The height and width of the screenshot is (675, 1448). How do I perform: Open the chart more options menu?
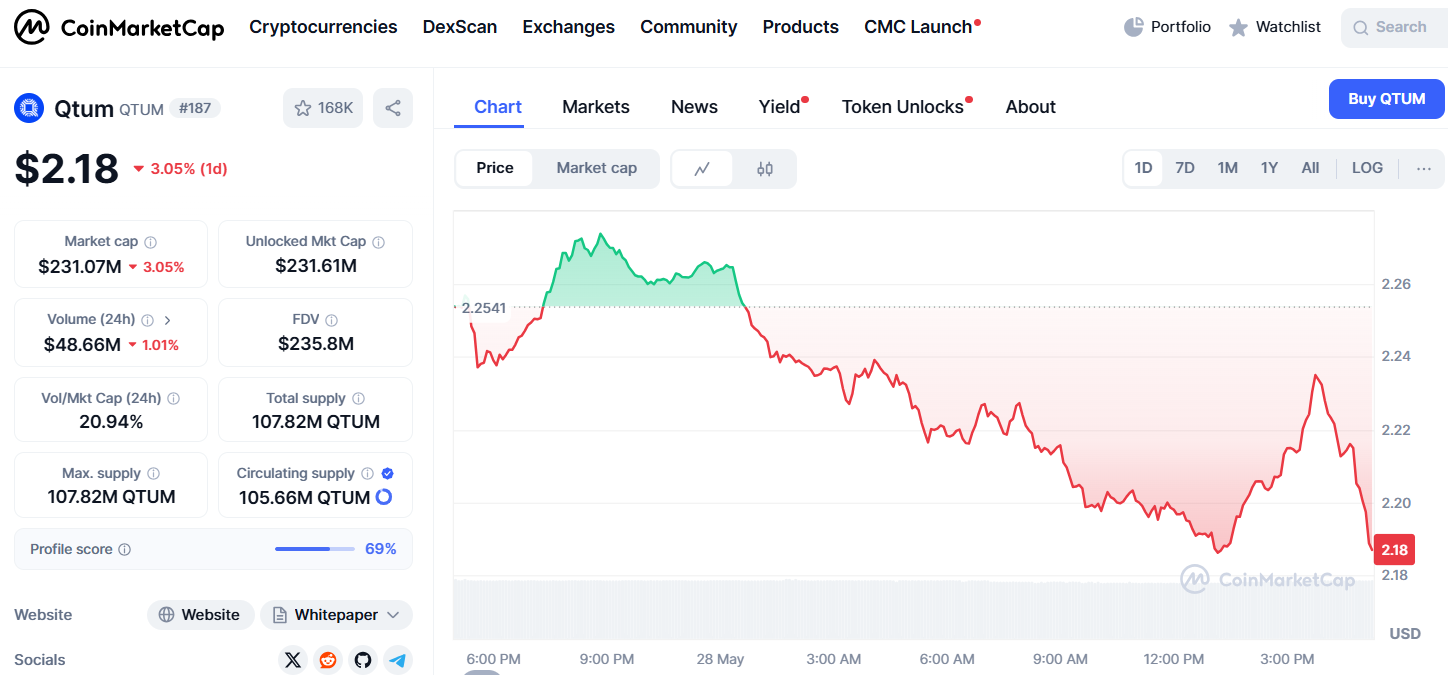point(1424,168)
